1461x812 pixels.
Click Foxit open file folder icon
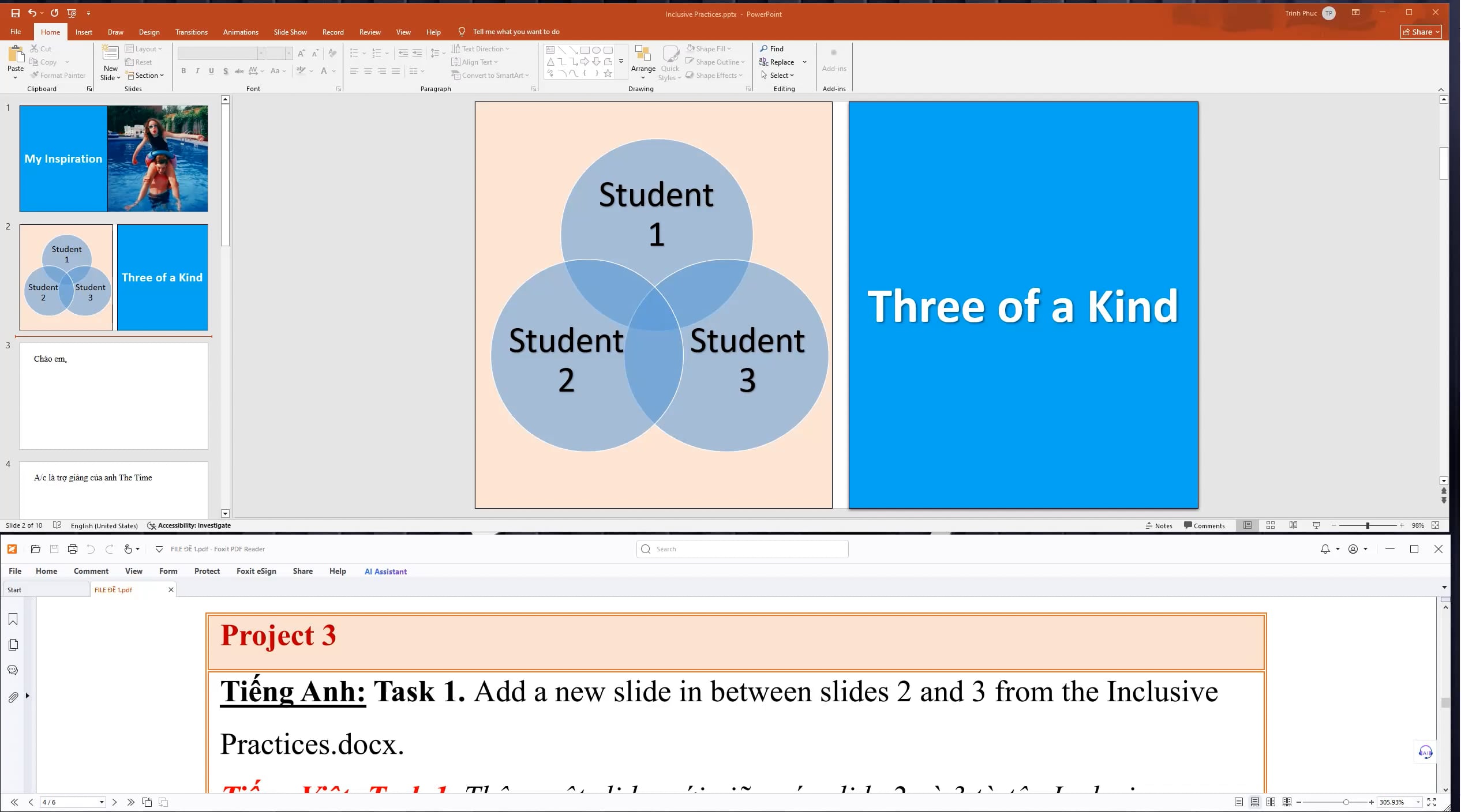click(35, 549)
